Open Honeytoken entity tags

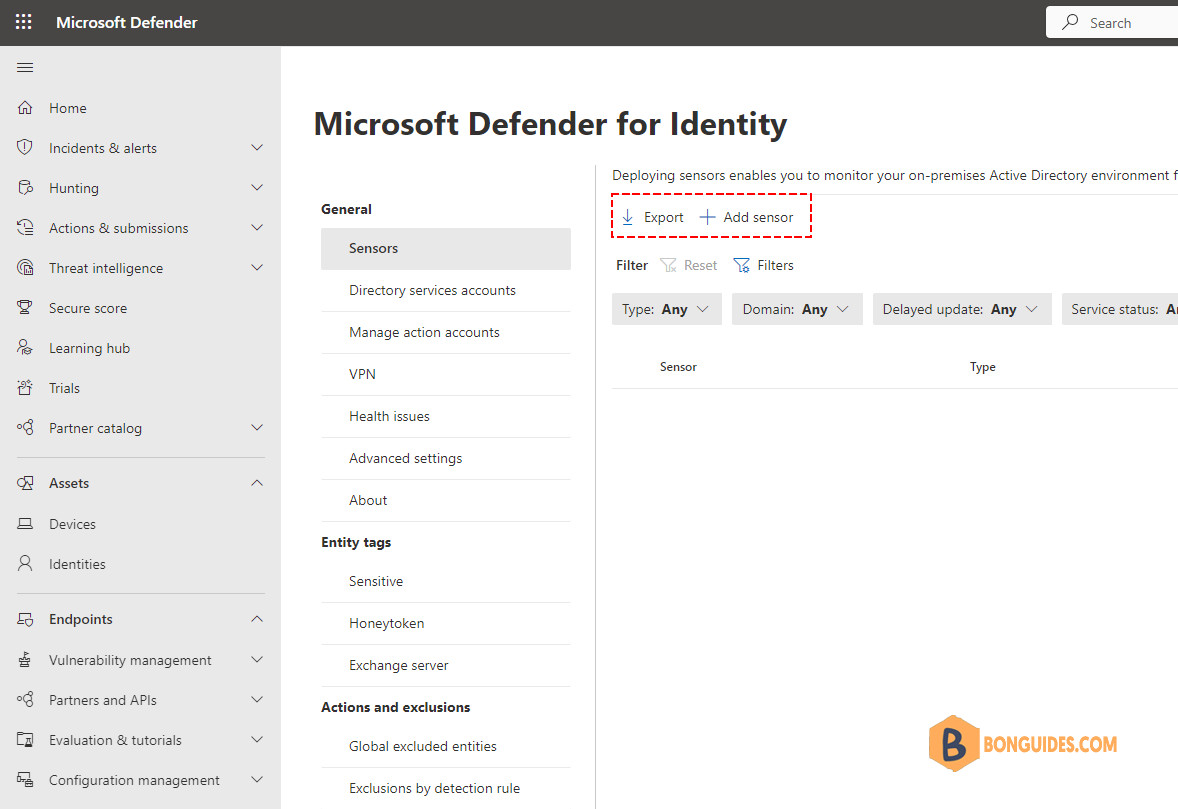pyautogui.click(x=446, y=623)
